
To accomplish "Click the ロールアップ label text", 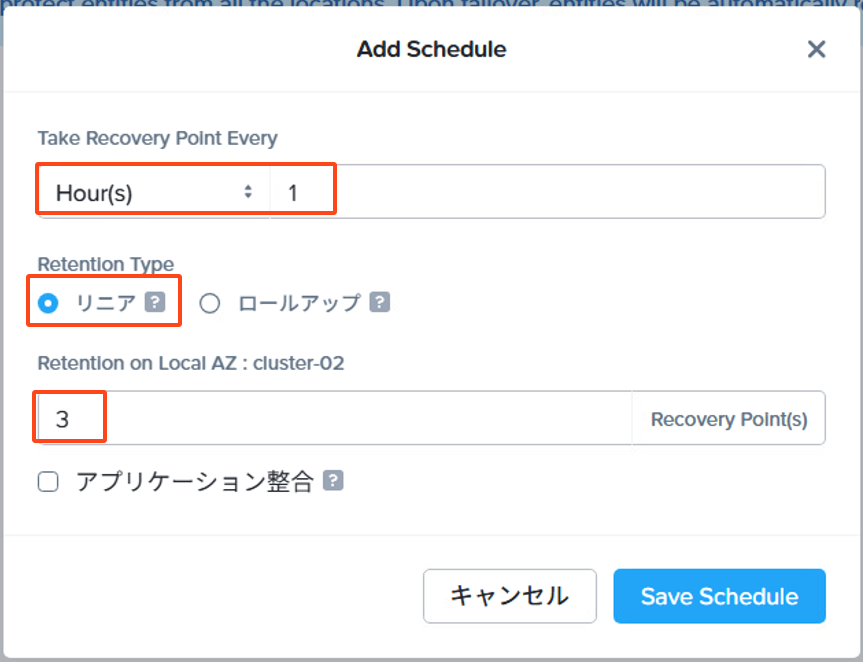I will click(299, 303).
